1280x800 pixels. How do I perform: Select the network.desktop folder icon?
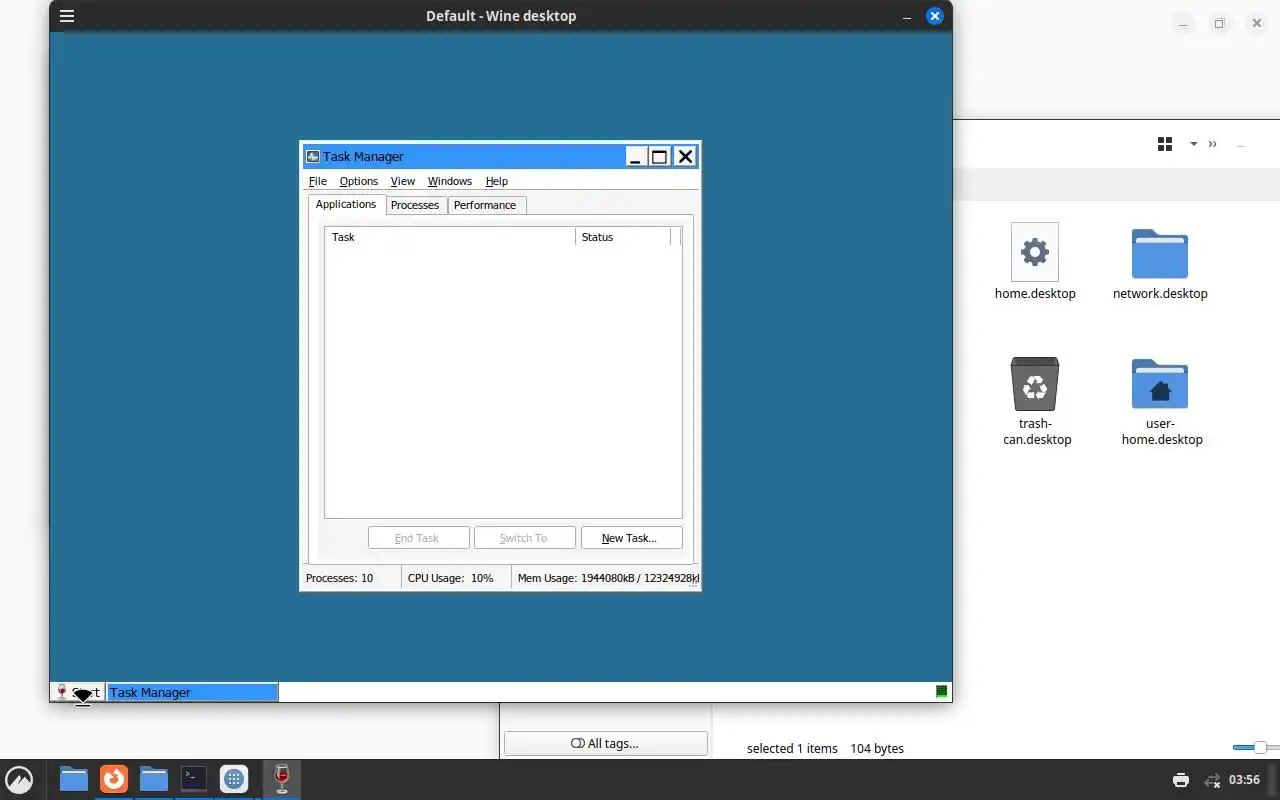(1160, 253)
